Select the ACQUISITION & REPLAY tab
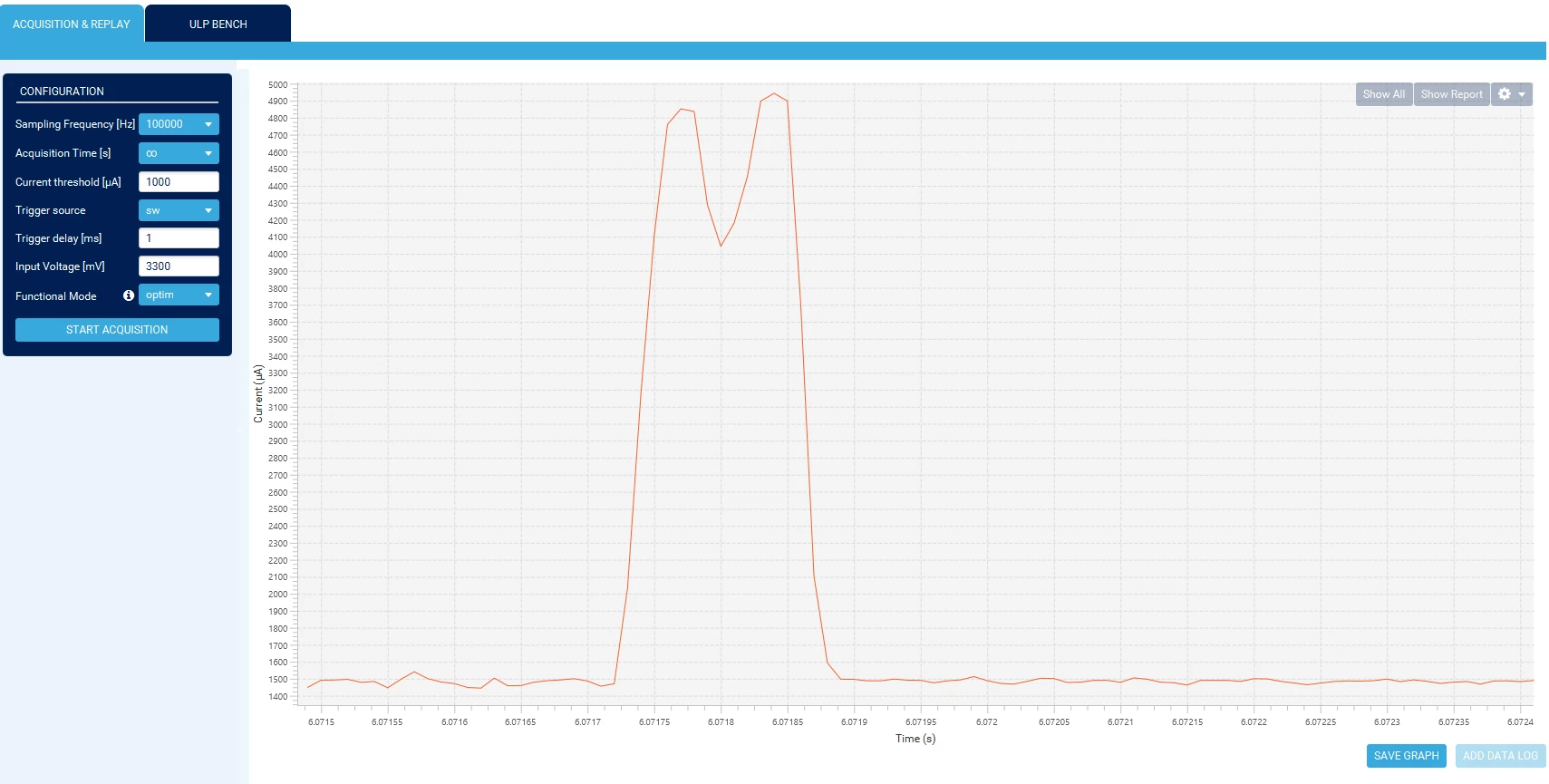 point(72,24)
